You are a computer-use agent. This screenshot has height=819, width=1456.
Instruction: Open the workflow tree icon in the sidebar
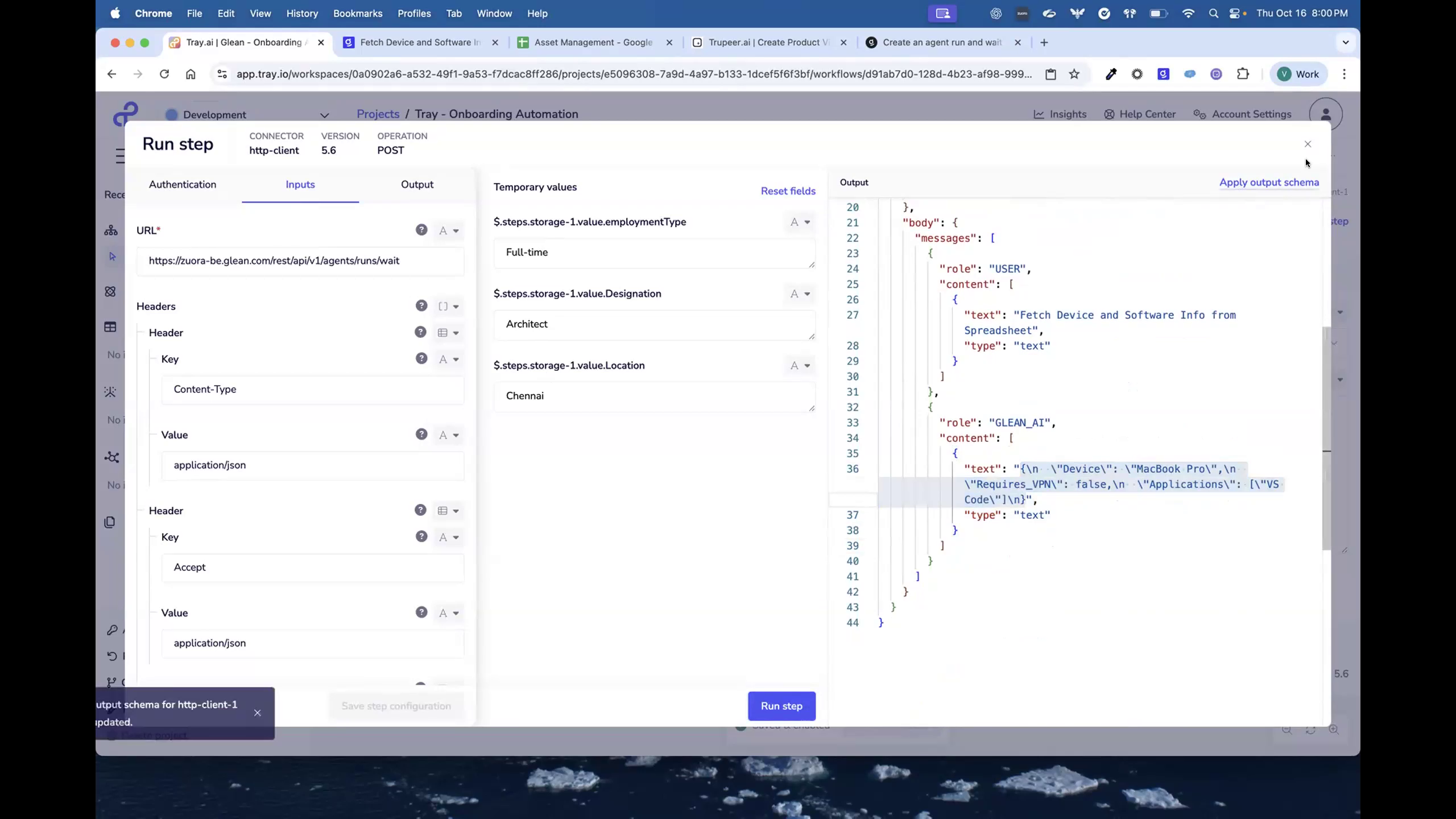[x=111, y=230]
